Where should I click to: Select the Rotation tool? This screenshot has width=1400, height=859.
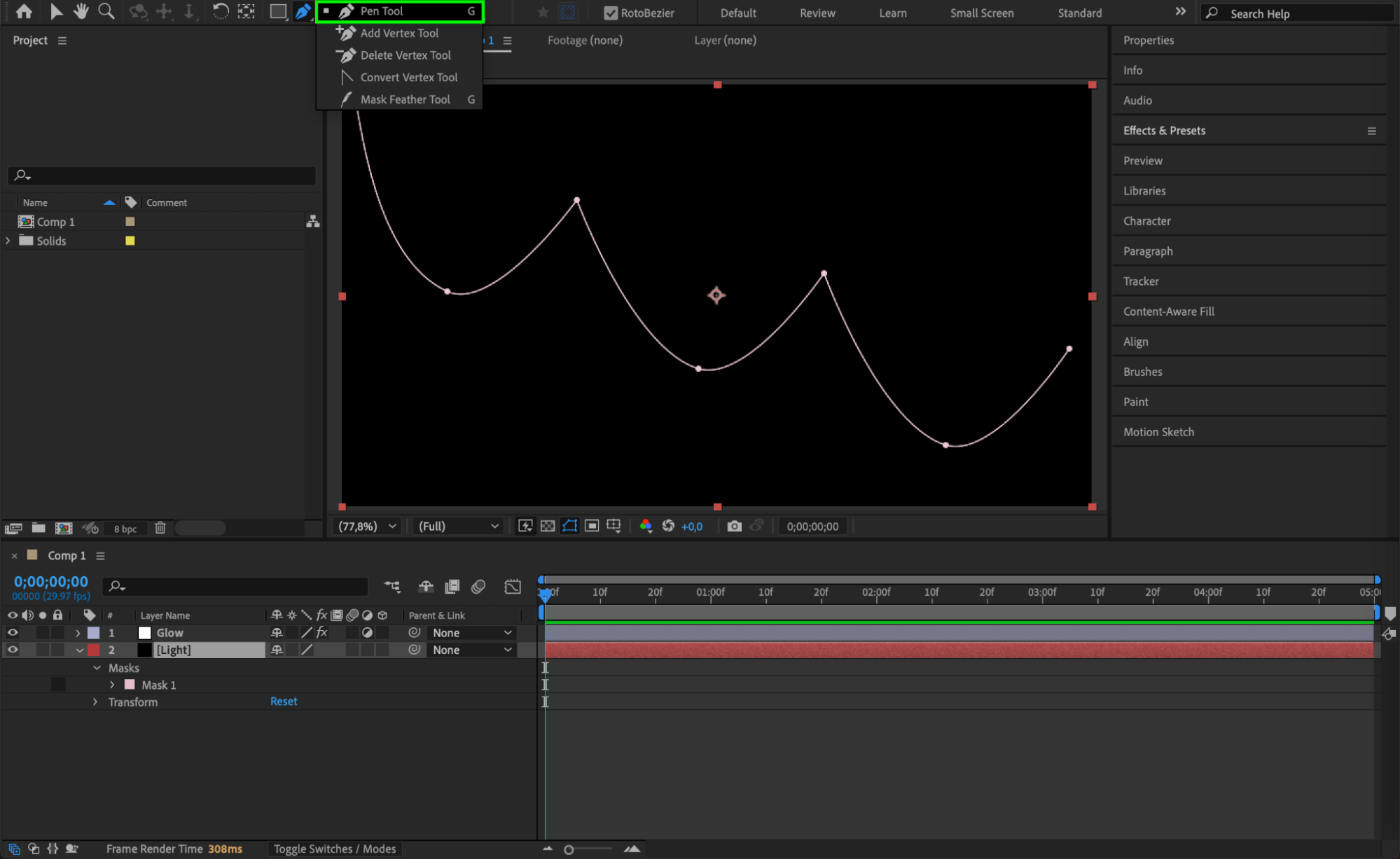(x=220, y=11)
